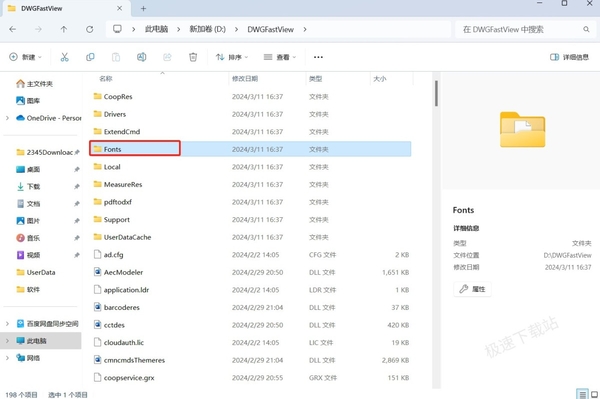The image size is (600, 399).
Task: Open Videos (视频) in sidebar
Action: click(x=28, y=255)
